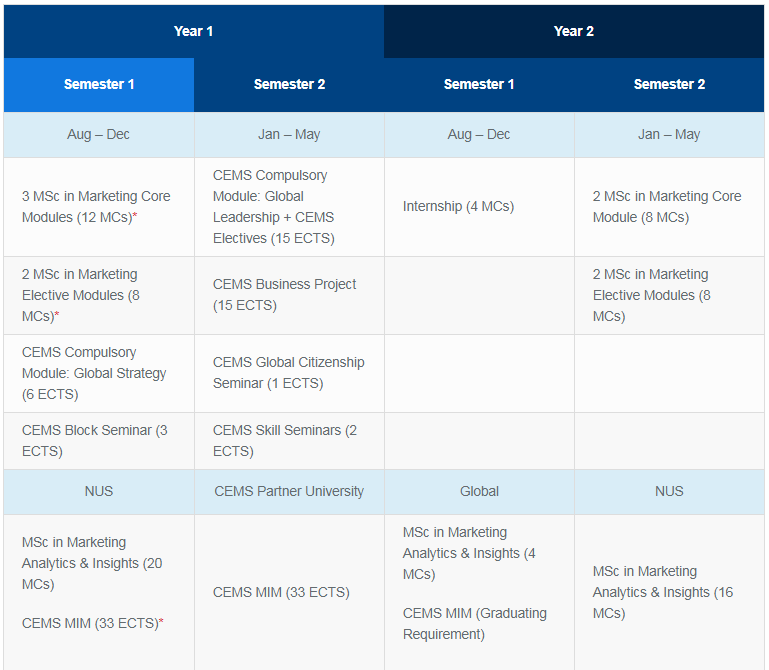Screen dimensions: 769x670
Task: Select the Year 1 Semester 1 header
Action: tap(99, 84)
